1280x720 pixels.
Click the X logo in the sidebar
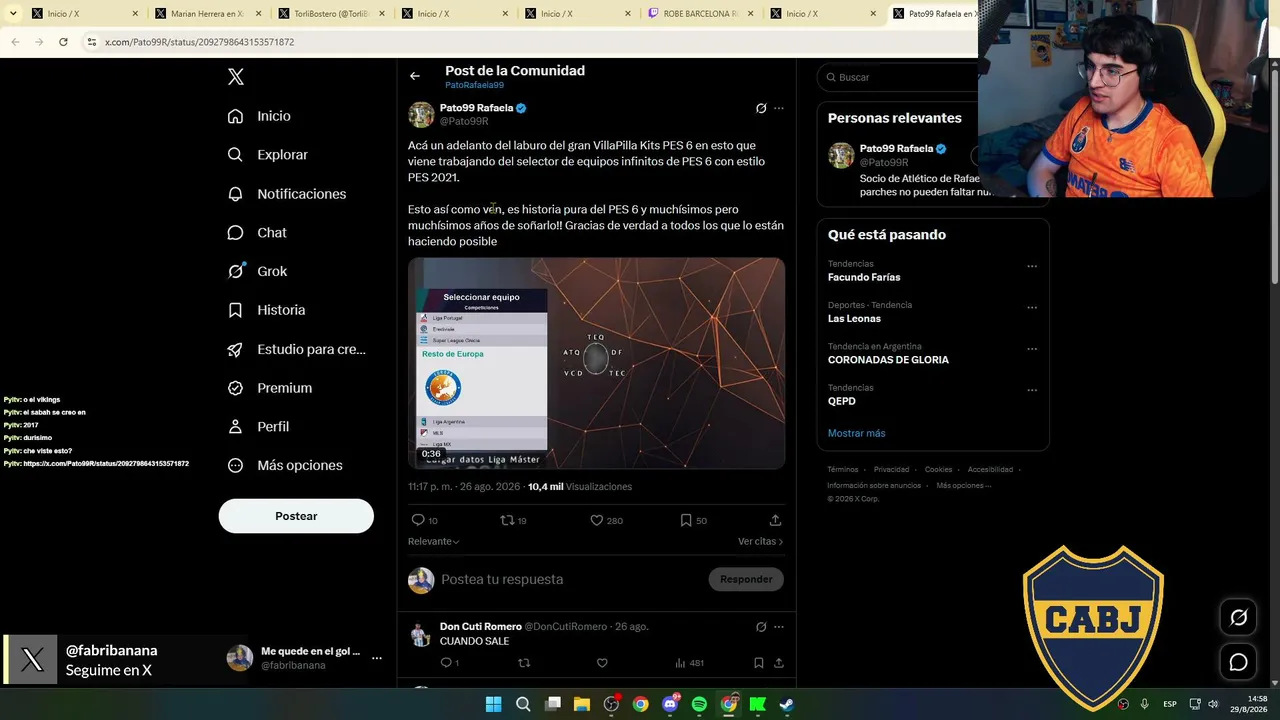pos(236,77)
